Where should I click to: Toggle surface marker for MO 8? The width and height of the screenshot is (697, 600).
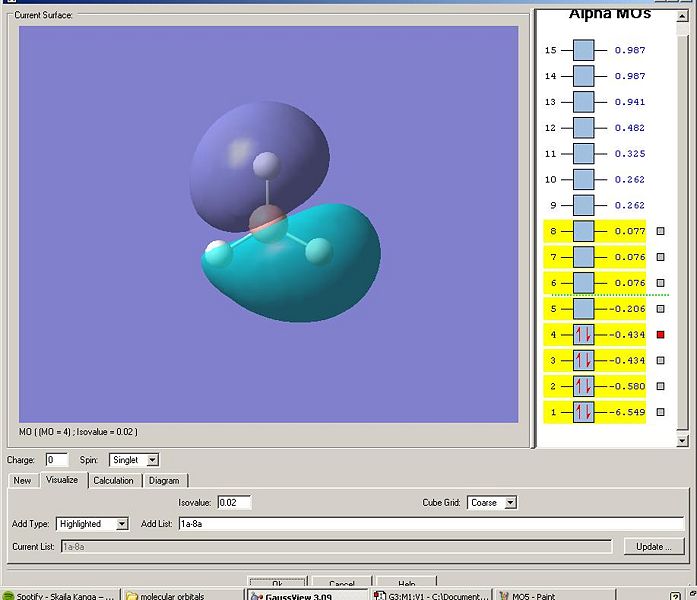661,231
